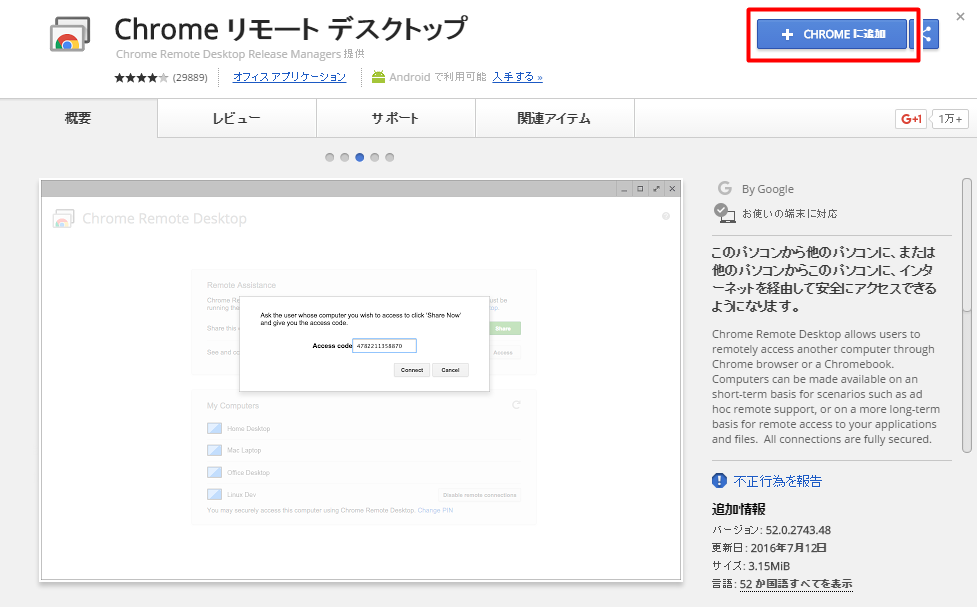Click the 不正行為を報告 link
Viewport: 977px width, 607px height.
pos(778,481)
